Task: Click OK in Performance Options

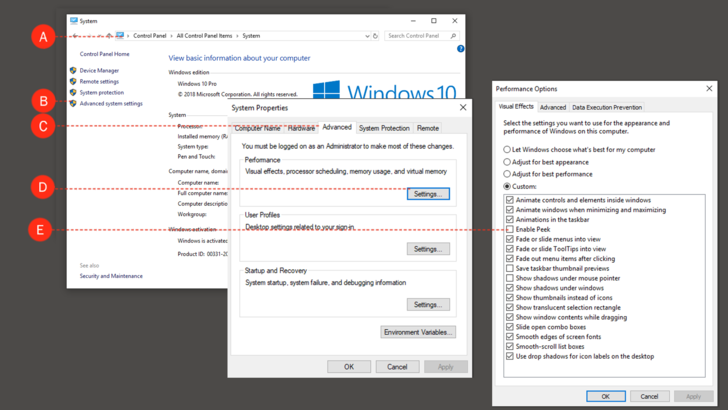Action: click(x=606, y=397)
